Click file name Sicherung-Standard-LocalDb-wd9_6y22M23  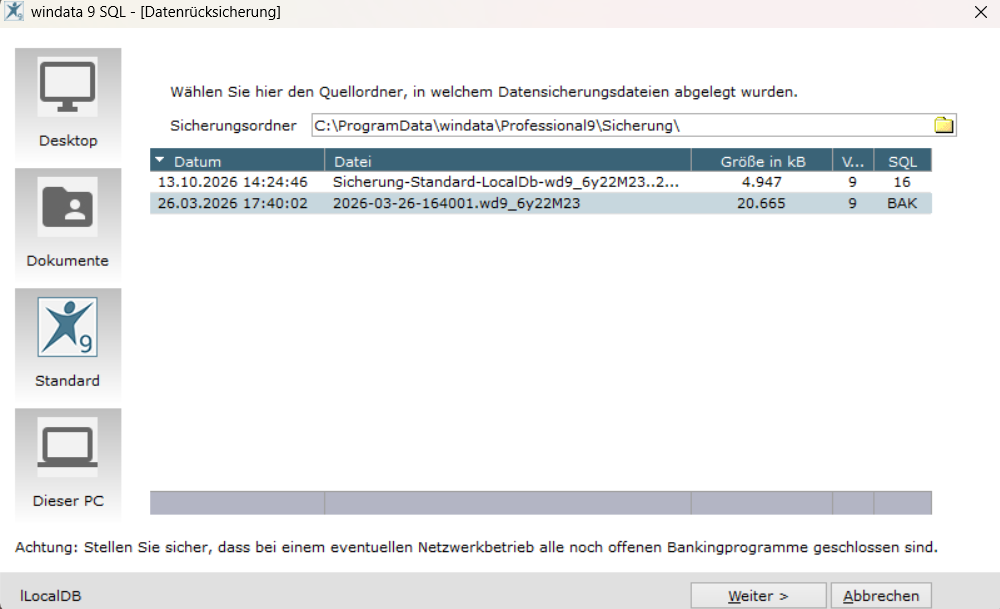[x=506, y=182]
